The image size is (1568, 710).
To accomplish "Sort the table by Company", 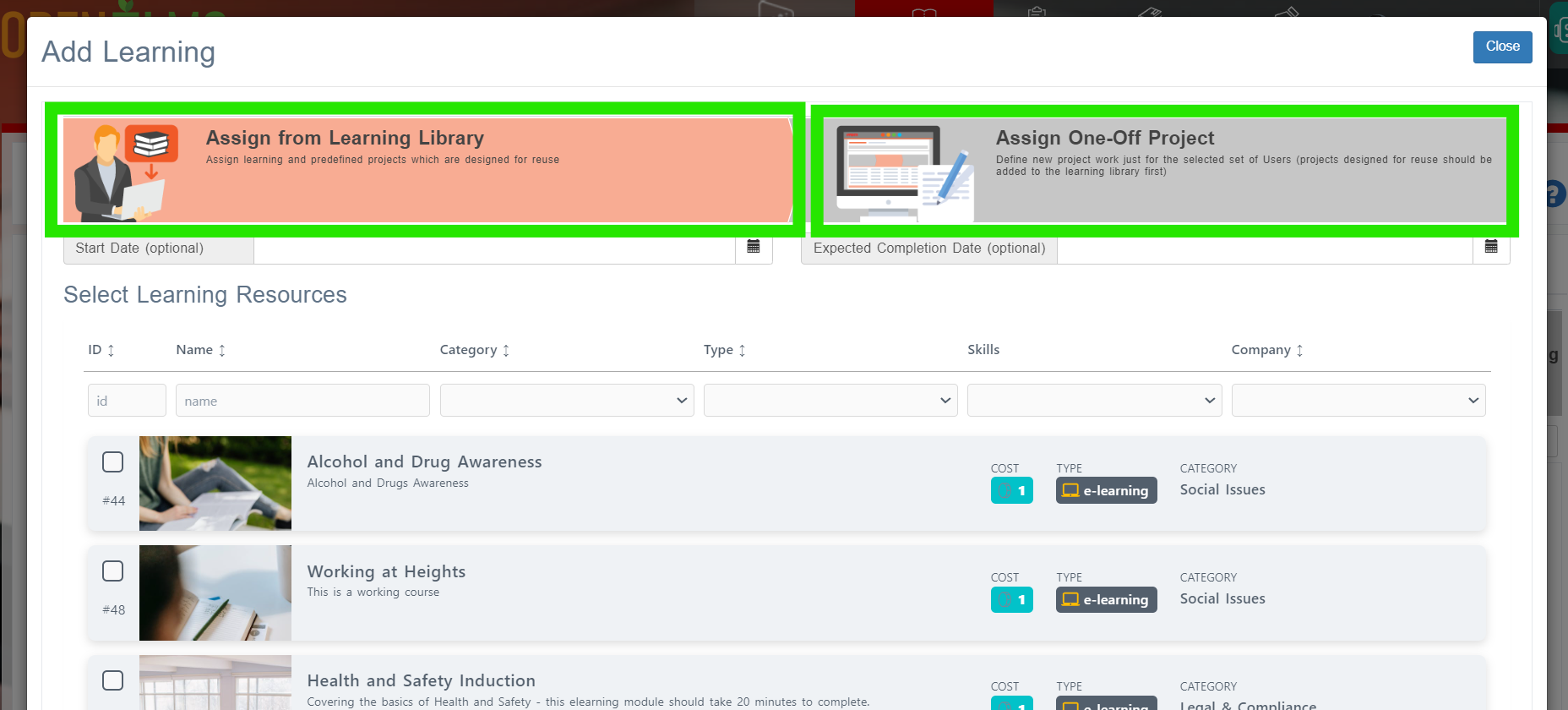I will (1267, 350).
